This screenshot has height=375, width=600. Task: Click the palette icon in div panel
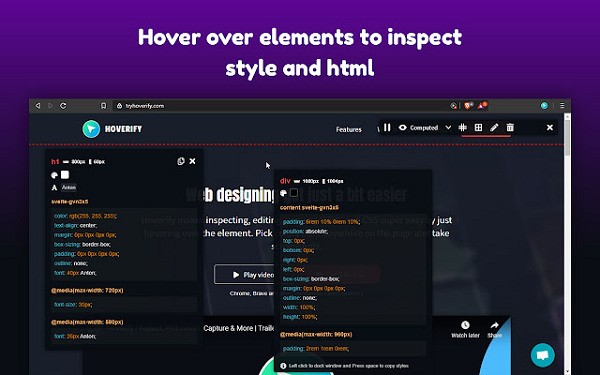click(x=284, y=193)
